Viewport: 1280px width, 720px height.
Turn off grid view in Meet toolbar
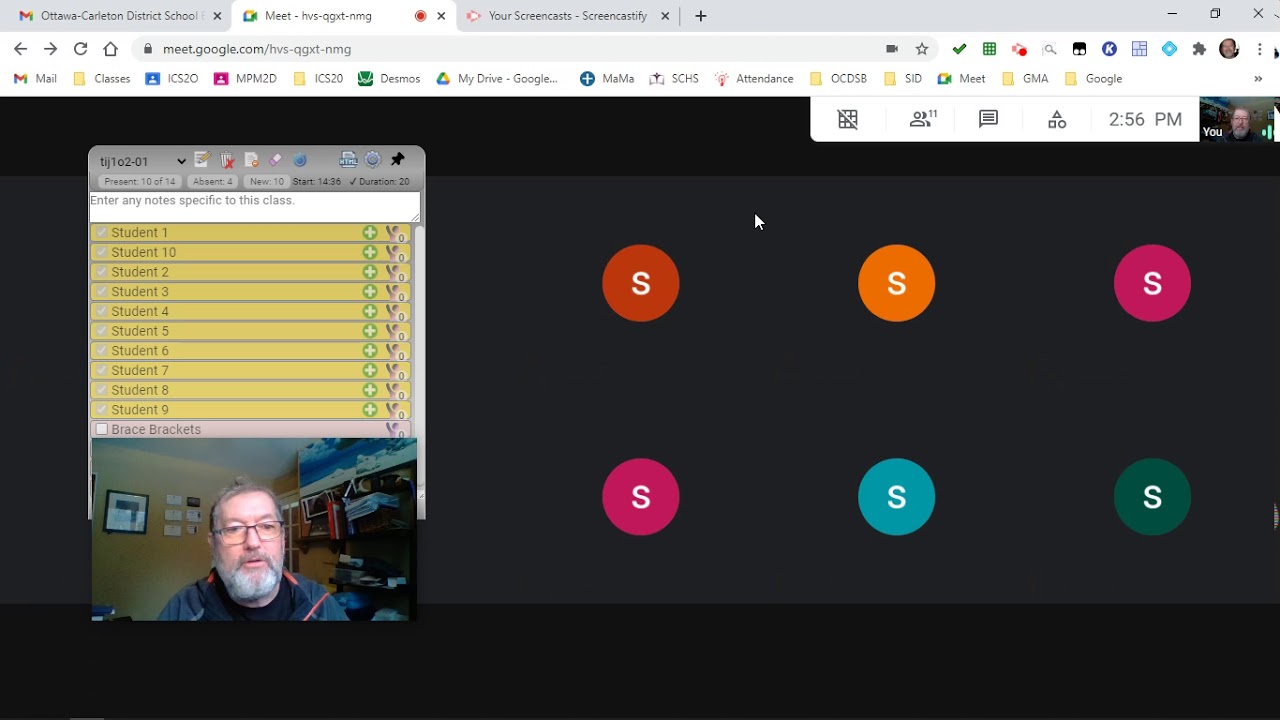[x=848, y=119]
